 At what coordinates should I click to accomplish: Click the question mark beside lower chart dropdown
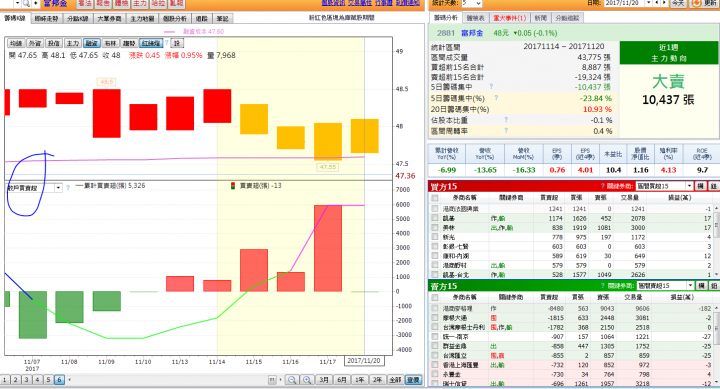click(x=68, y=188)
